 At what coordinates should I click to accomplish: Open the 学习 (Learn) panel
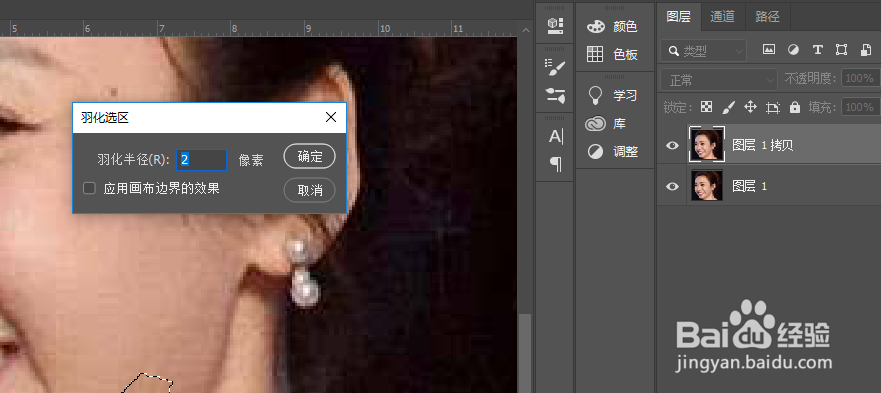[612, 95]
